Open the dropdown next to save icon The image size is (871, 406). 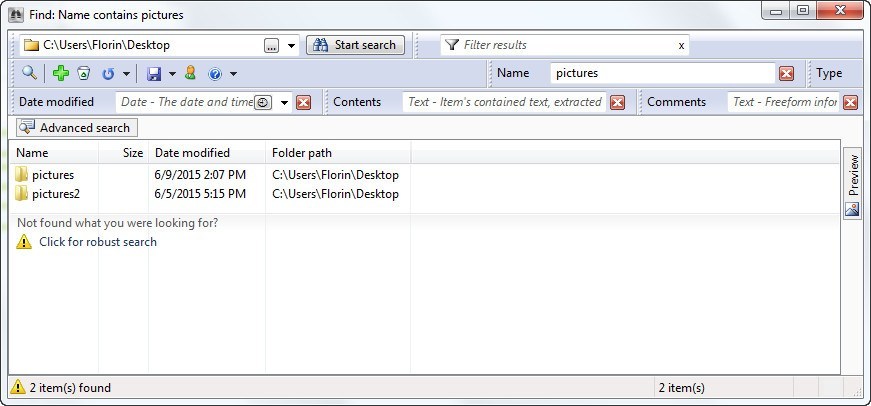point(172,74)
